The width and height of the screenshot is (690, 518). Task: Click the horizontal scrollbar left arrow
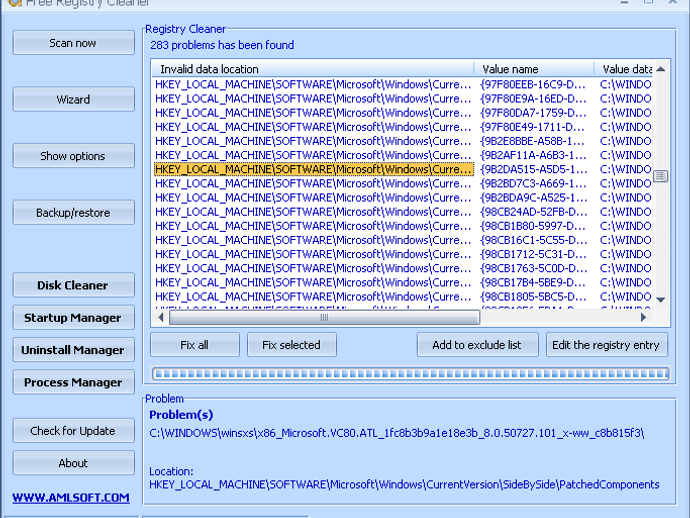point(161,317)
